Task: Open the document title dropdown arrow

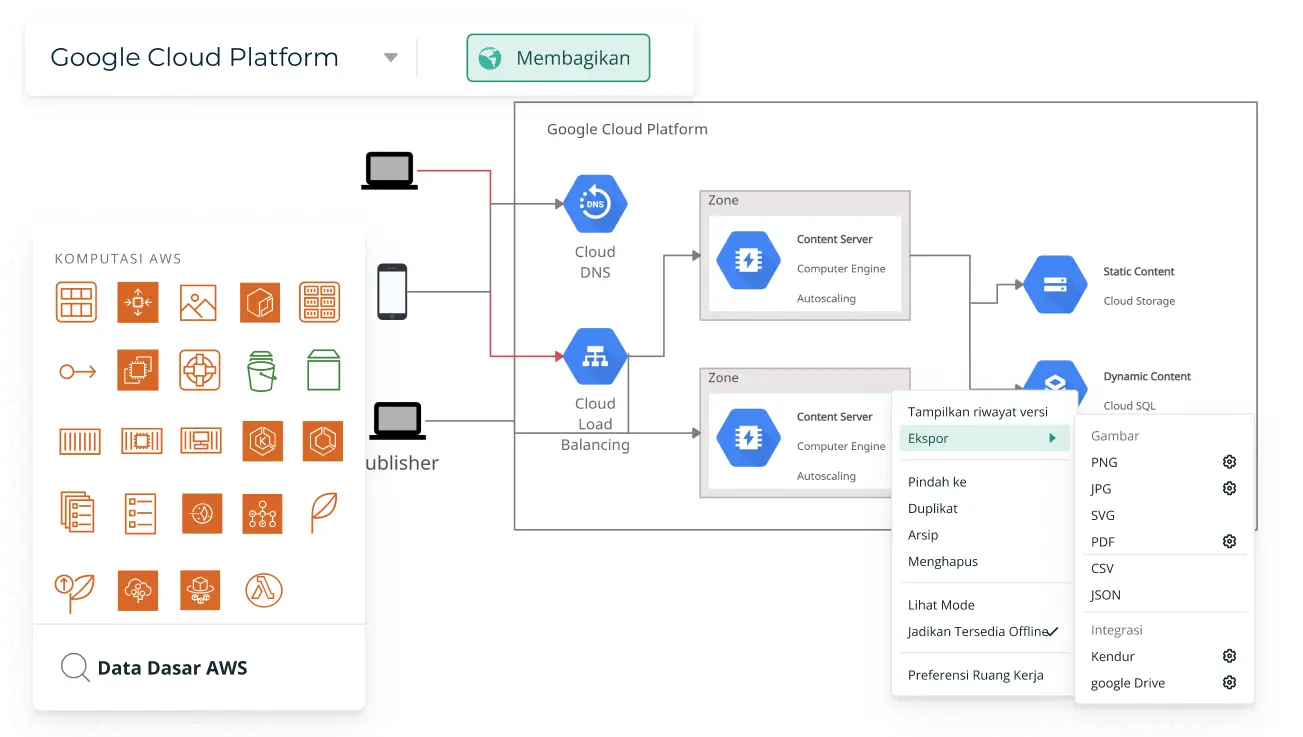Action: tap(391, 58)
